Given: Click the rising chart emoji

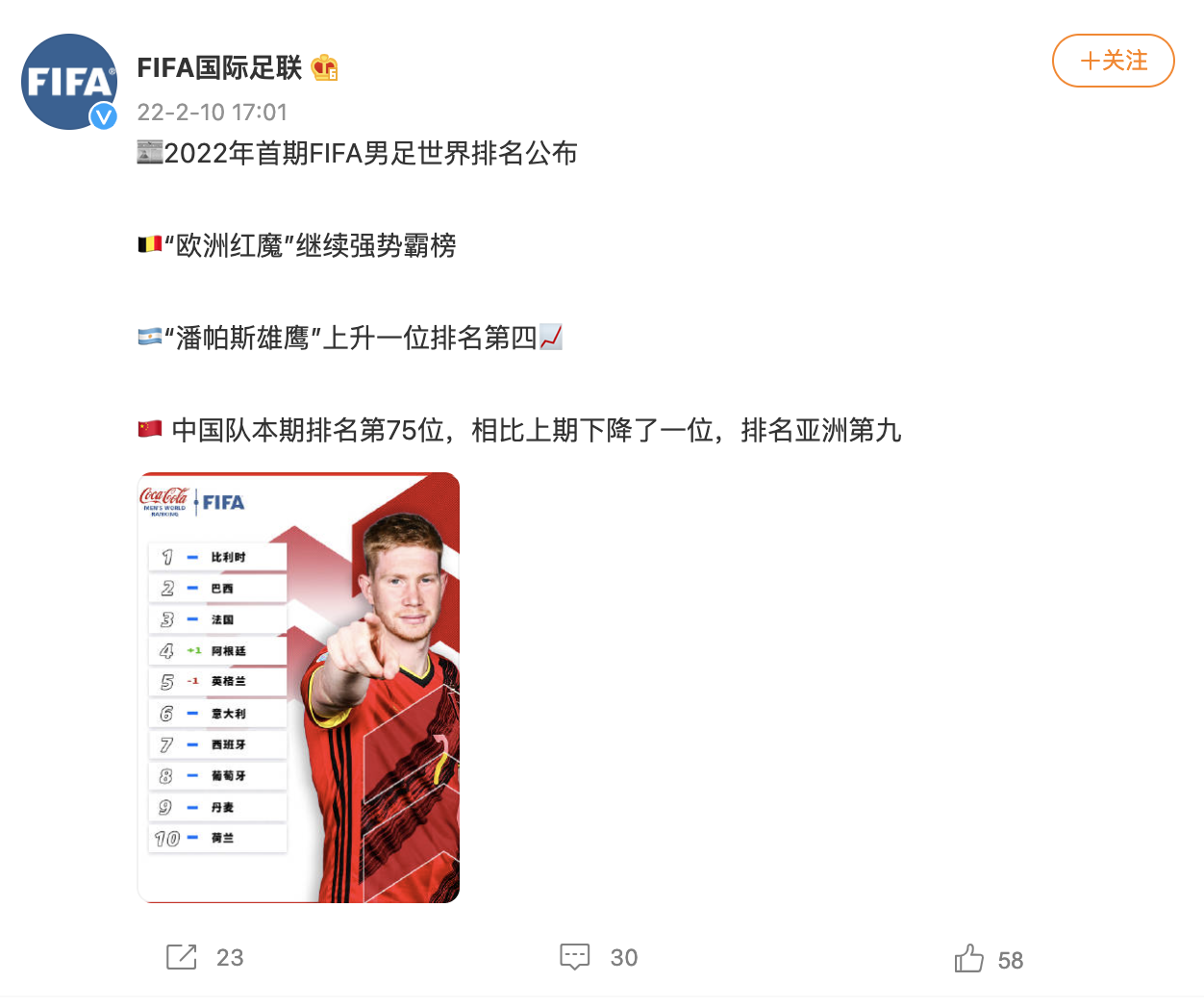Looking at the screenshot, I should tap(551, 337).
